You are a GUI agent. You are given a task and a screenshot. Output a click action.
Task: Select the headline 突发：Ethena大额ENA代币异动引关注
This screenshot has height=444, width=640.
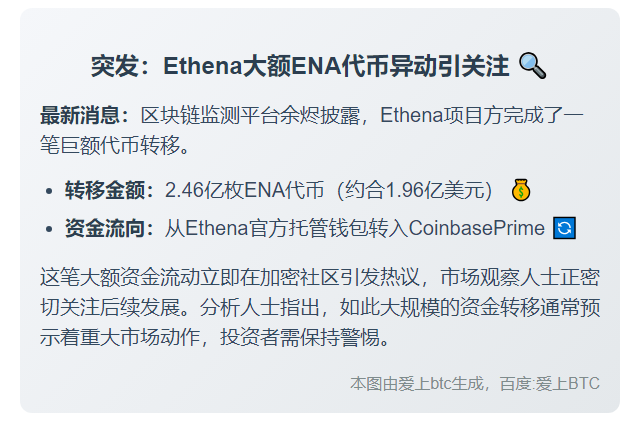[x=301, y=67]
